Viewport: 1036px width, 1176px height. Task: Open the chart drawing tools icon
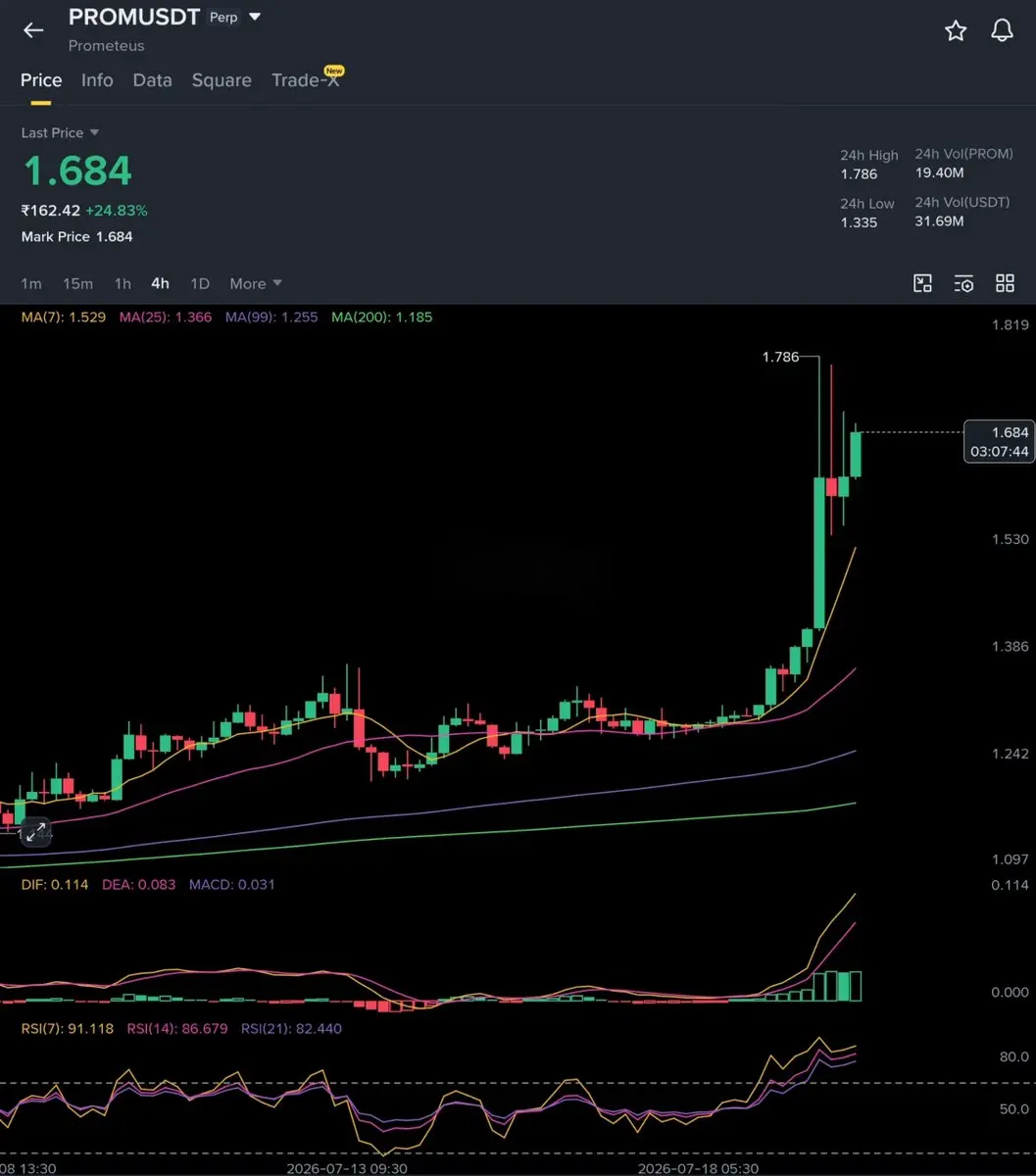tap(922, 283)
